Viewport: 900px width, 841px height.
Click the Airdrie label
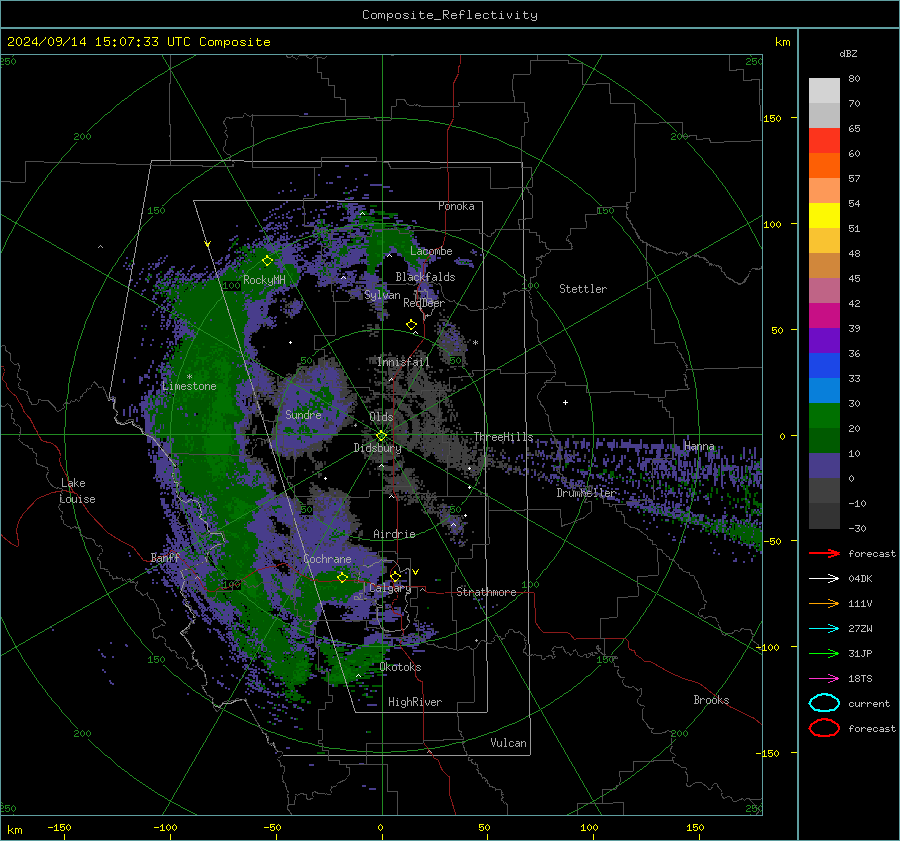(394, 534)
